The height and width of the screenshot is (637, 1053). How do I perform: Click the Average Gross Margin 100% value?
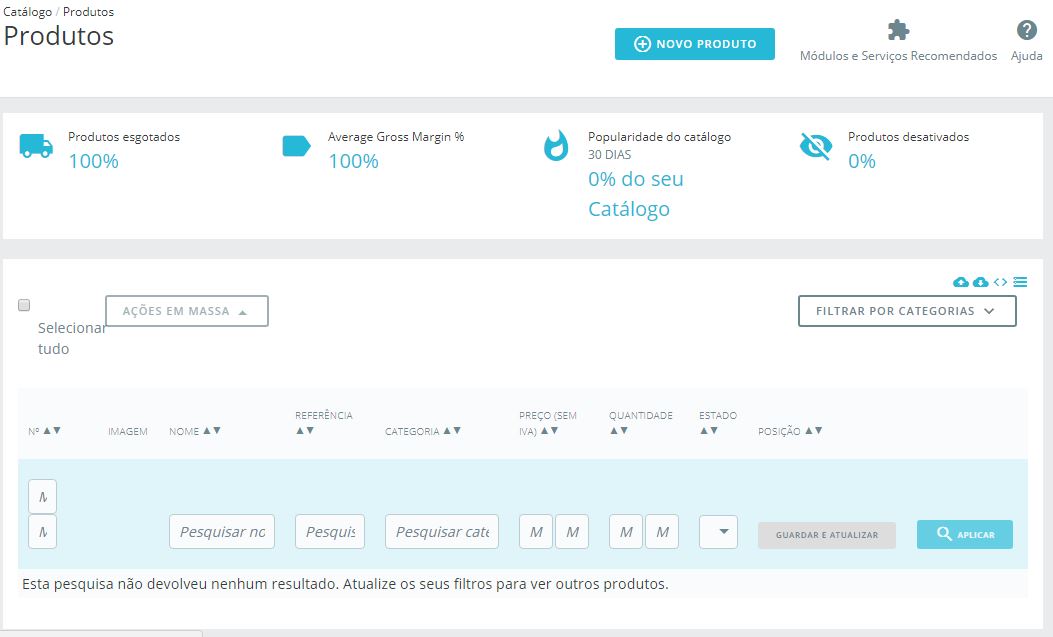(353, 161)
